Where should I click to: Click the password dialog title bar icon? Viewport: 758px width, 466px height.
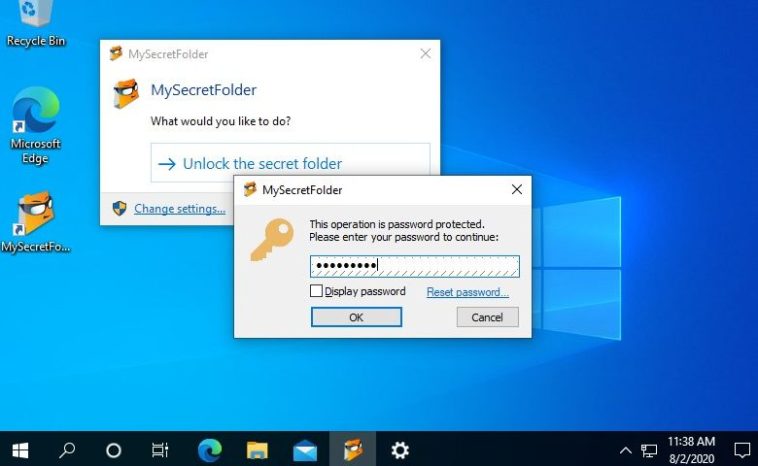[250, 189]
